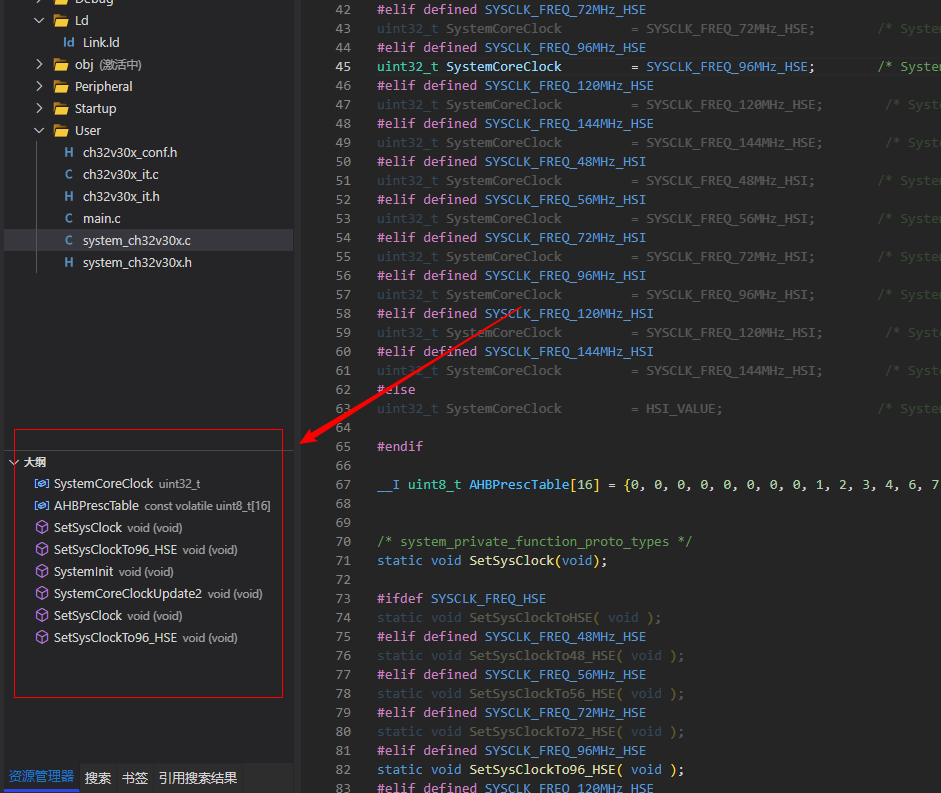Jump to SystemCoreClock uint32_t in outline
Viewport: 941px width, 793px height.
[127, 484]
